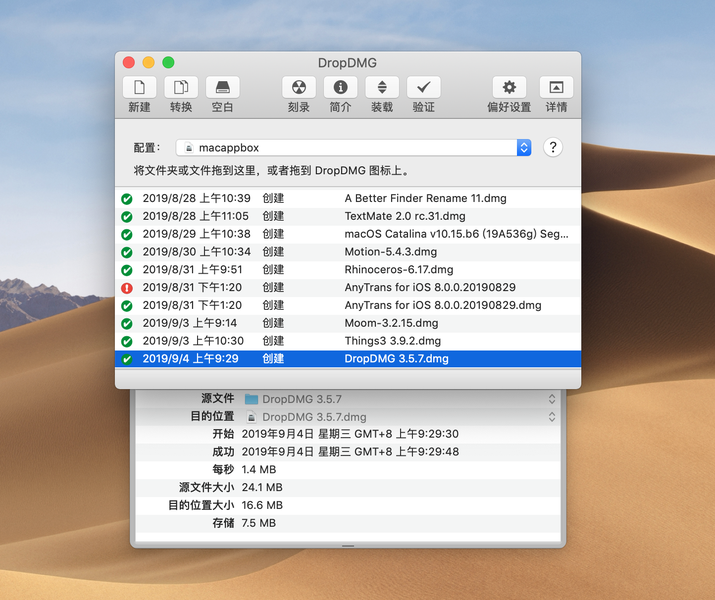Select AnyTrans for iOS 8.0.0.20190829.dmg entry

[348, 305]
